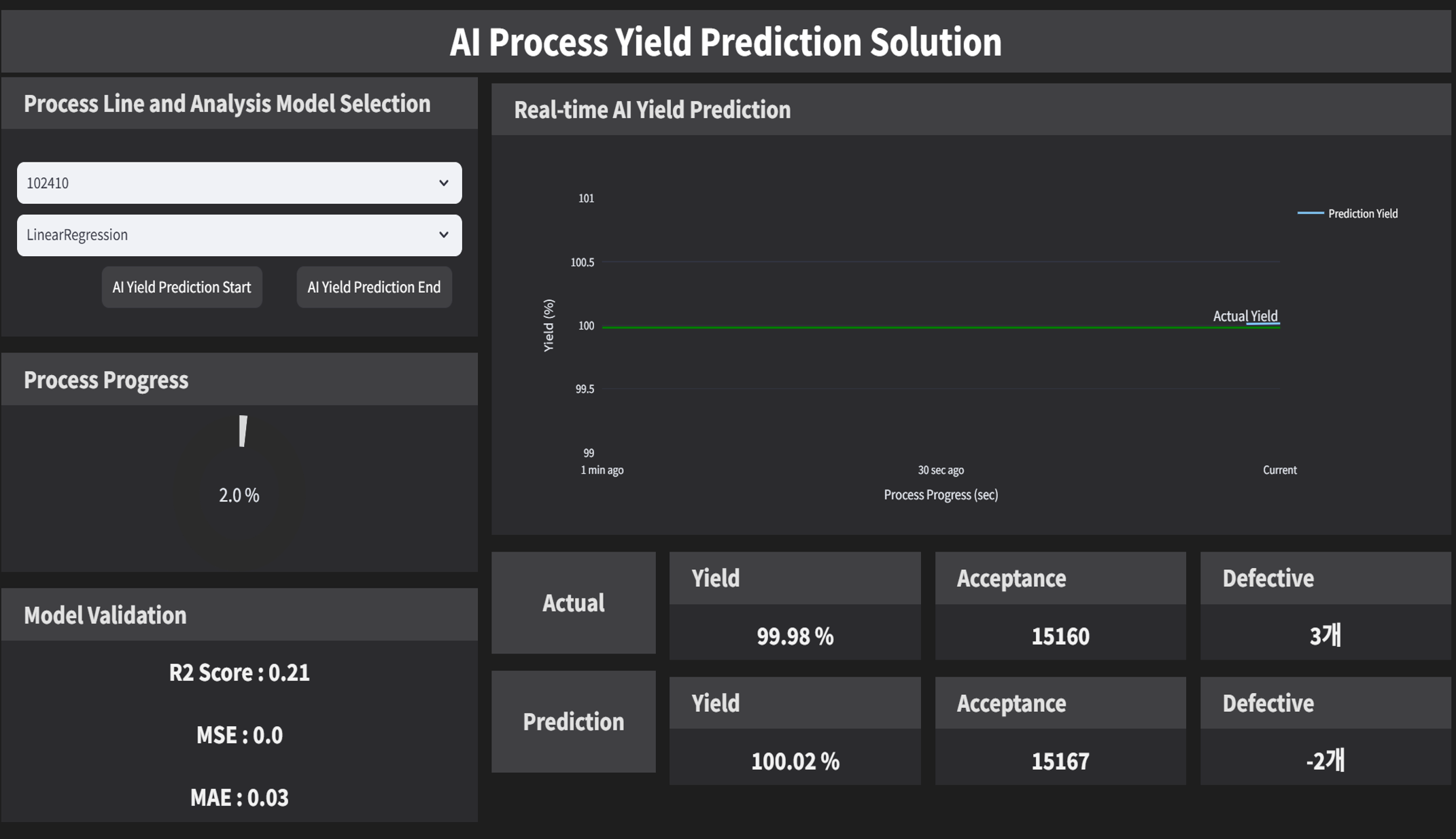
Task: Select the Actual row label tile
Action: point(573,603)
